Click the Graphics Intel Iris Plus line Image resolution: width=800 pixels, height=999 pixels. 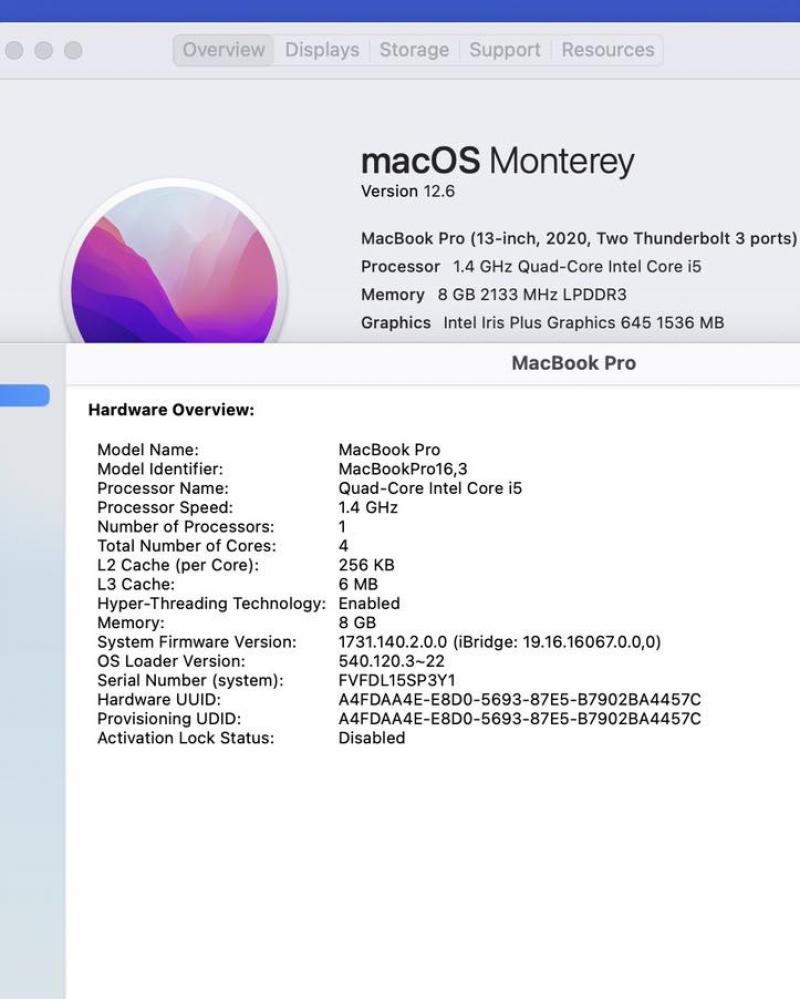[x=542, y=322]
